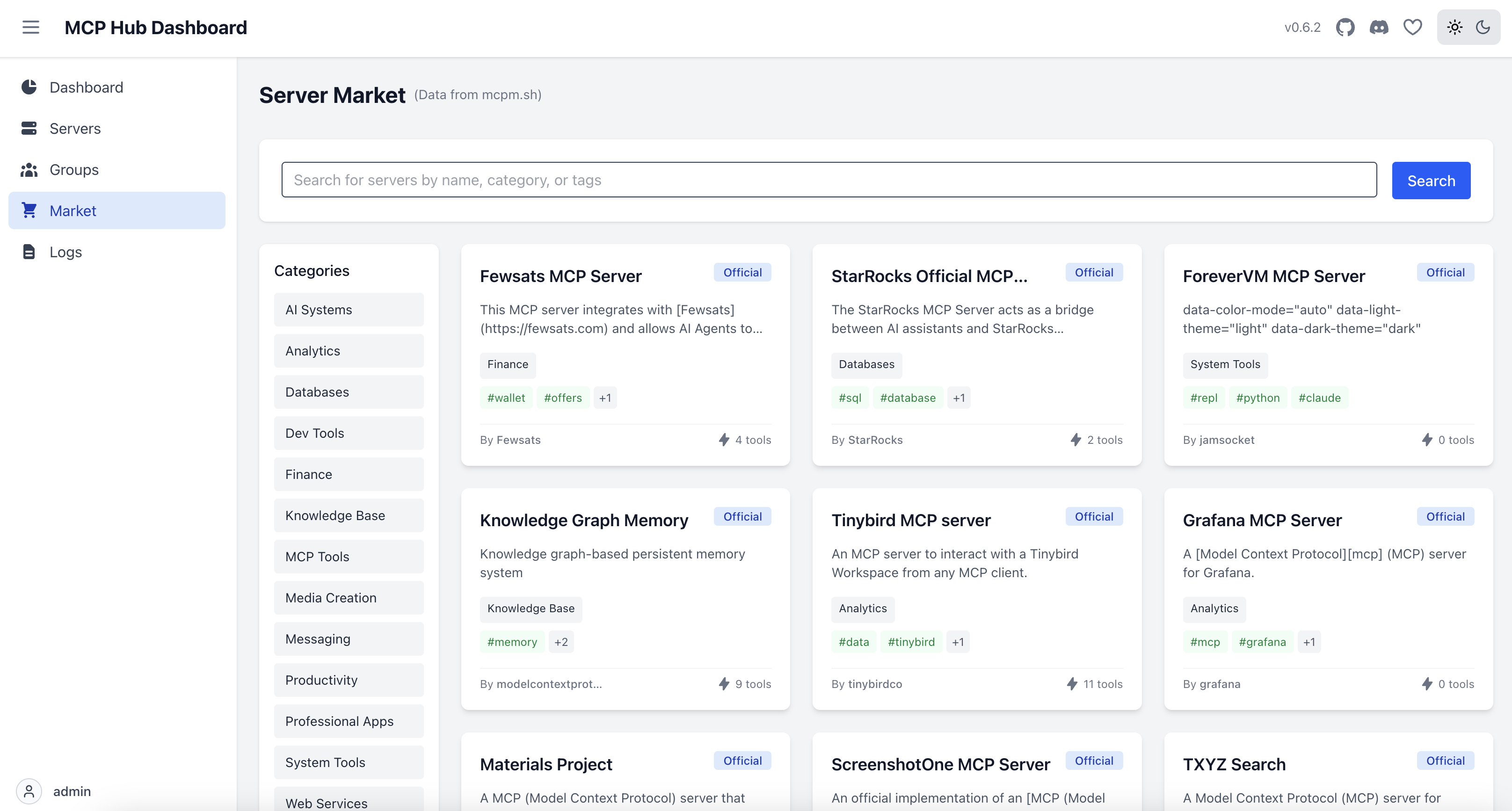The height and width of the screenshot is (811, 1512).
Task: Switch to light theme sun icon
Action: [1454, 28]
